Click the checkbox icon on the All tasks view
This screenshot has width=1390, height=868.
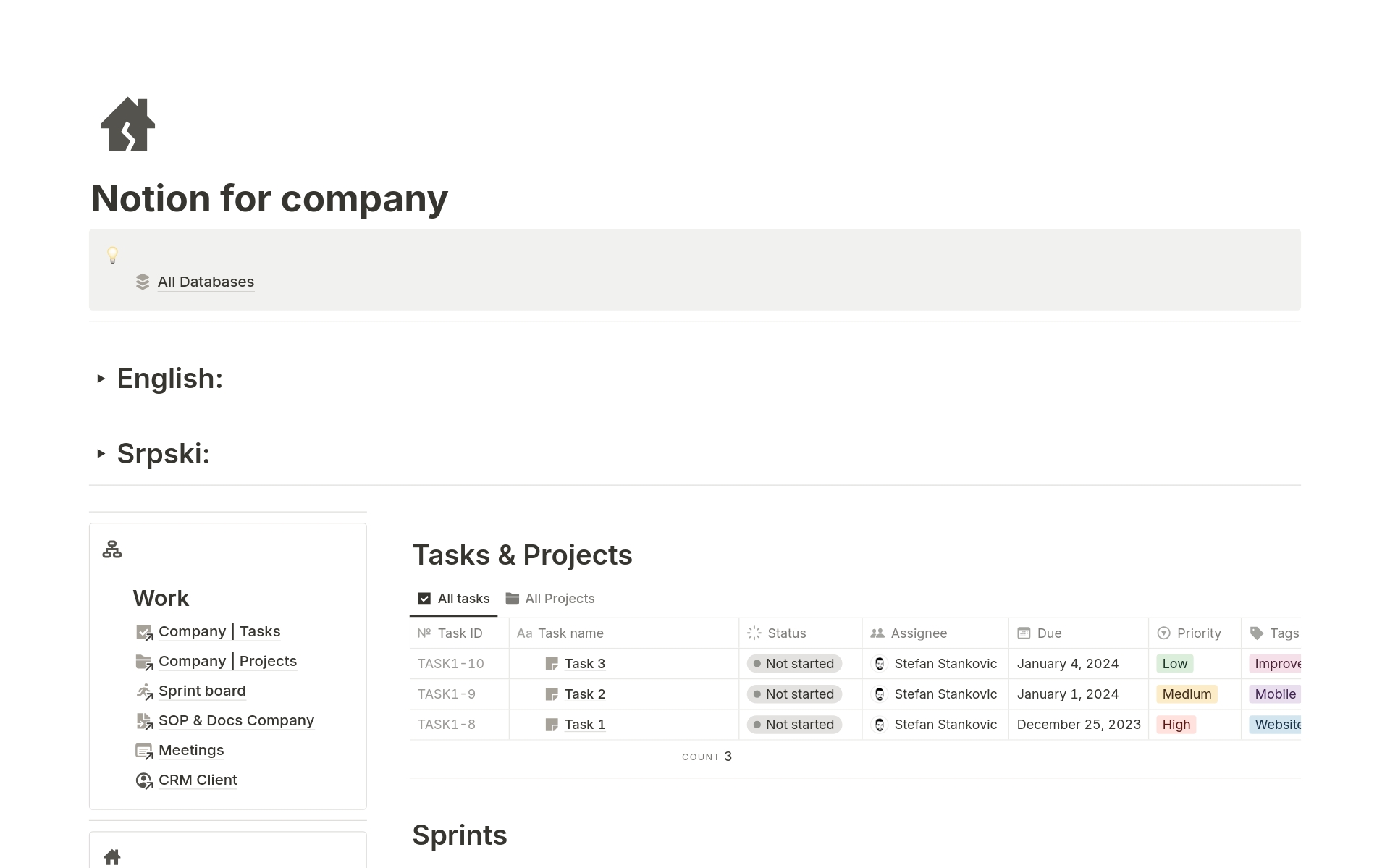(x=424, y=598)
